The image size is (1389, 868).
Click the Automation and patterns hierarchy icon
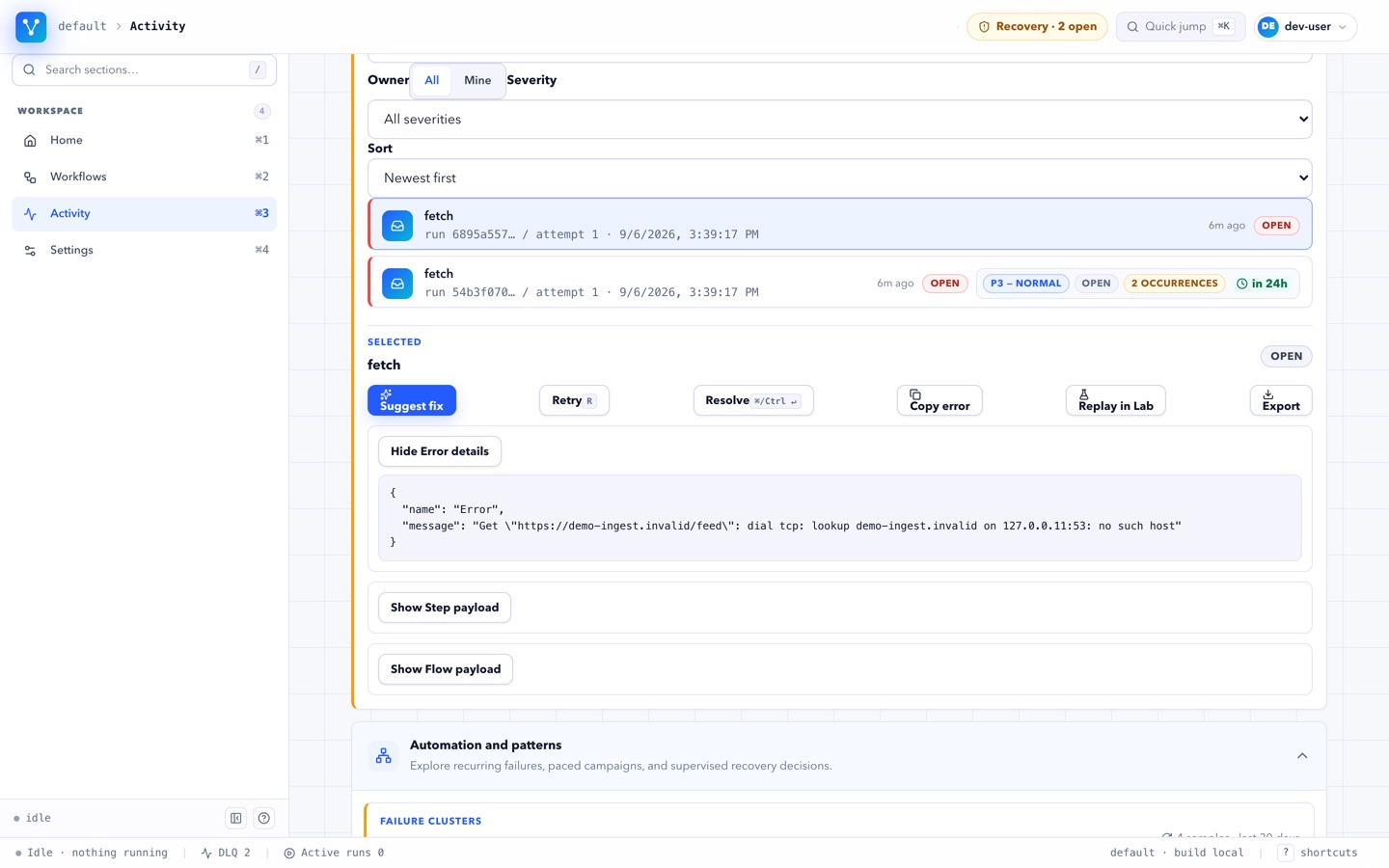pos(384,756)
